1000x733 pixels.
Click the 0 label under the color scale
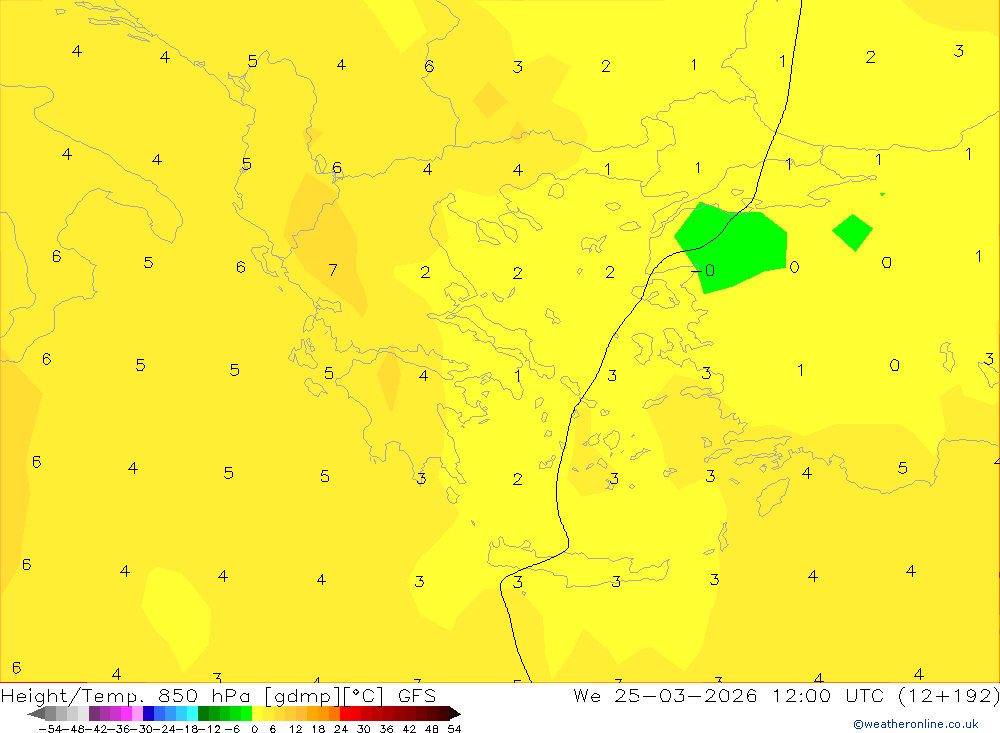(254, 729)
